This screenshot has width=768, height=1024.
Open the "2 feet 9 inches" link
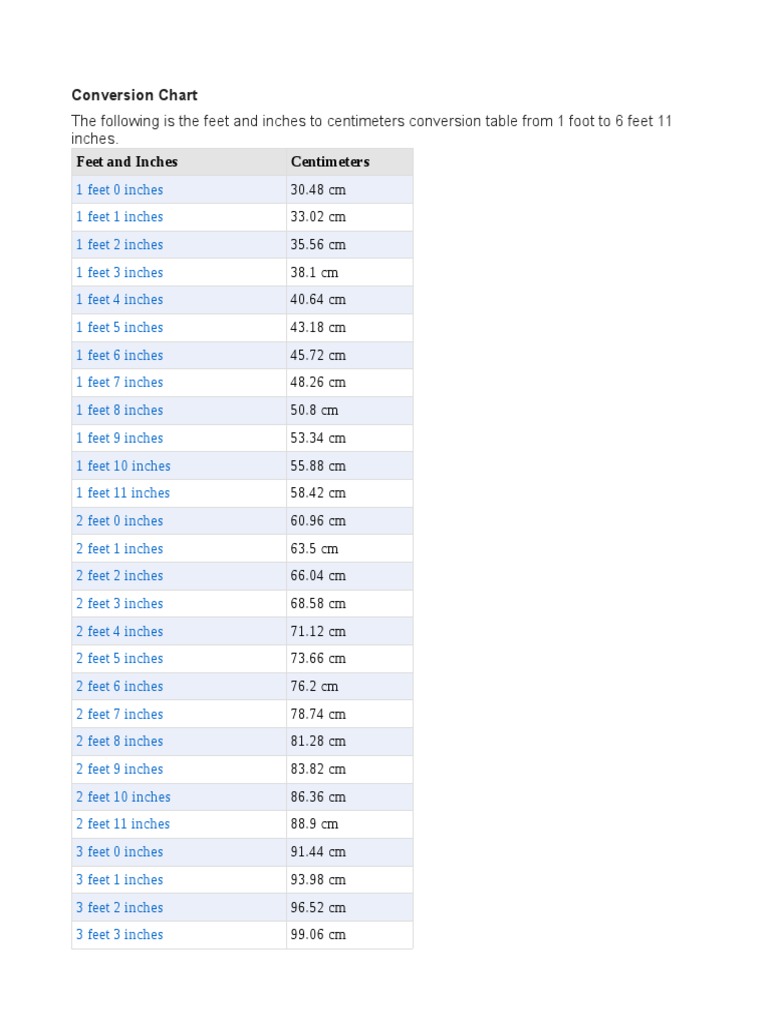119,769
